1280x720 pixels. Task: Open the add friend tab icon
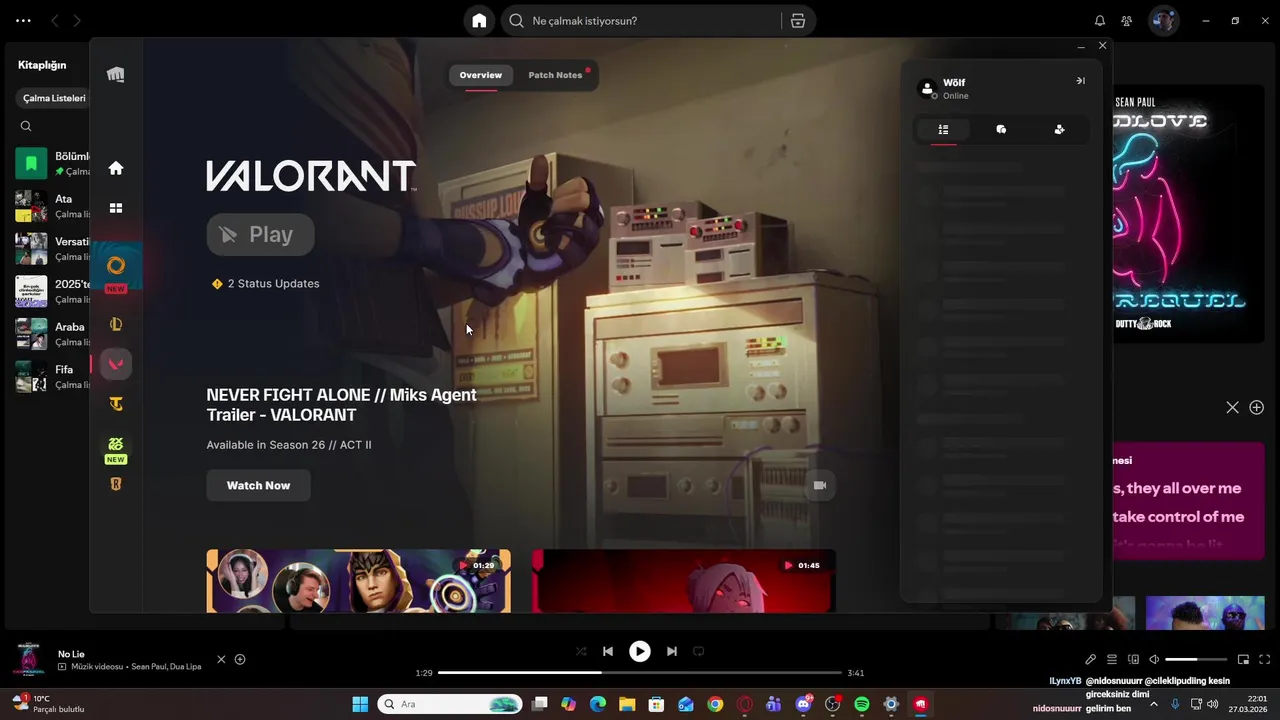1059,129
